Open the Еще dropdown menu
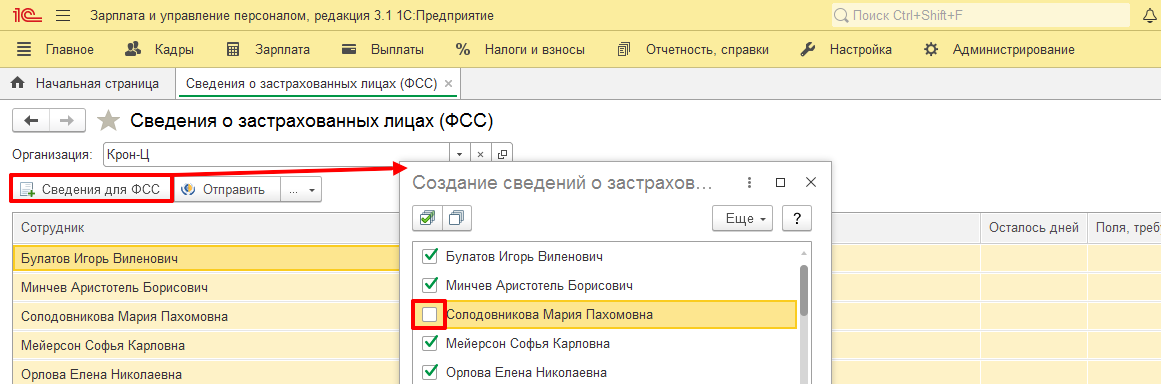Screen dimensions: 1161x384 point(742,218)
